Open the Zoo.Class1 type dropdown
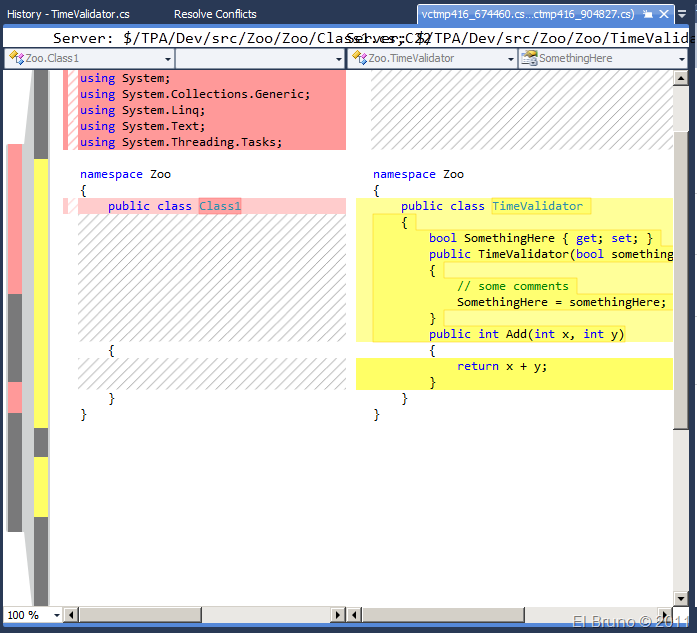Viewport: 697px width, 633px height. click(x=168, y=59)
